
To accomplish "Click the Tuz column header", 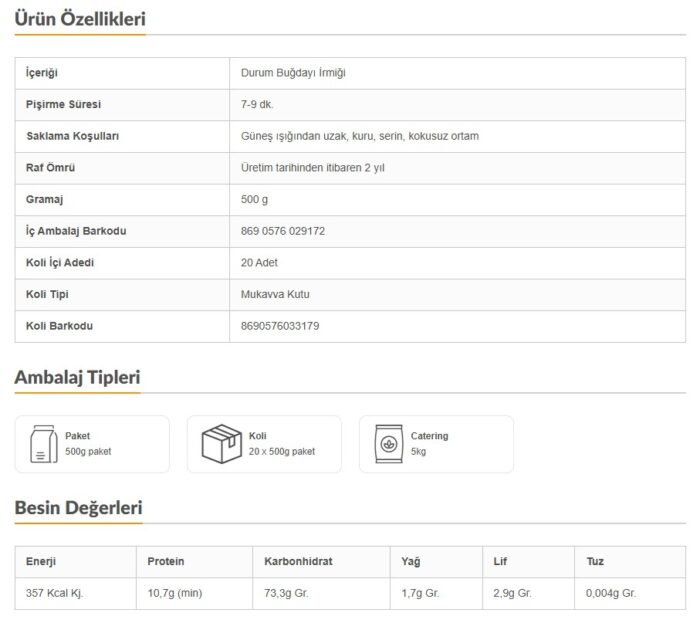I will coord(595,561).
